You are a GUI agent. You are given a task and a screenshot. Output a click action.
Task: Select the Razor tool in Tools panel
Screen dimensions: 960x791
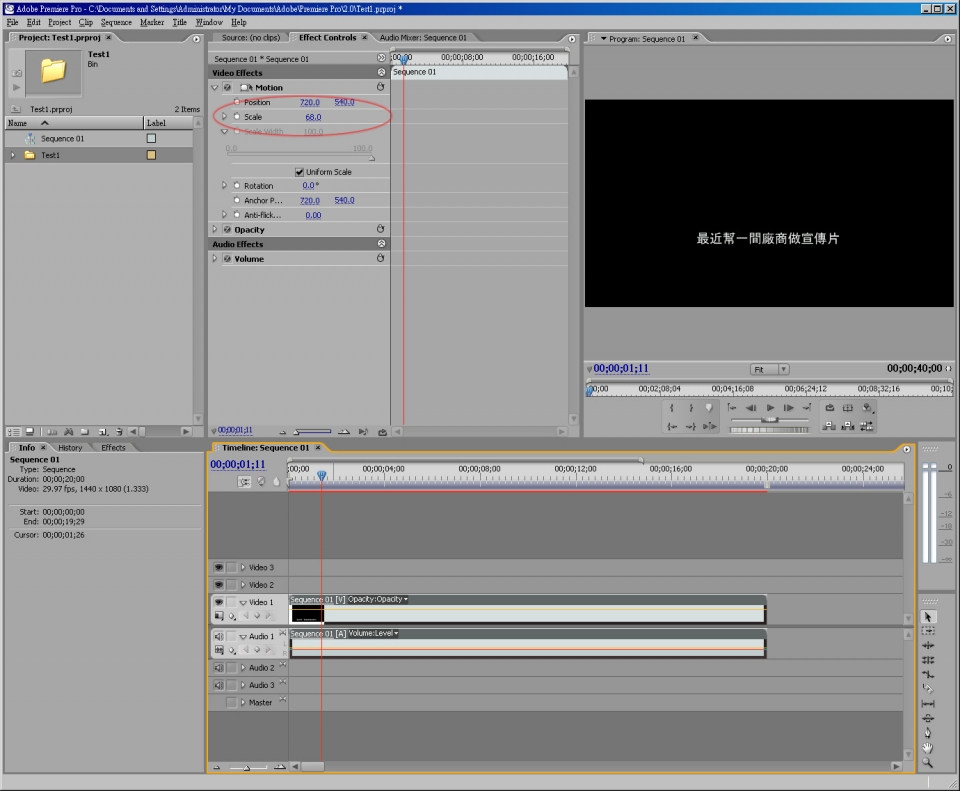(x=928, y=689)
